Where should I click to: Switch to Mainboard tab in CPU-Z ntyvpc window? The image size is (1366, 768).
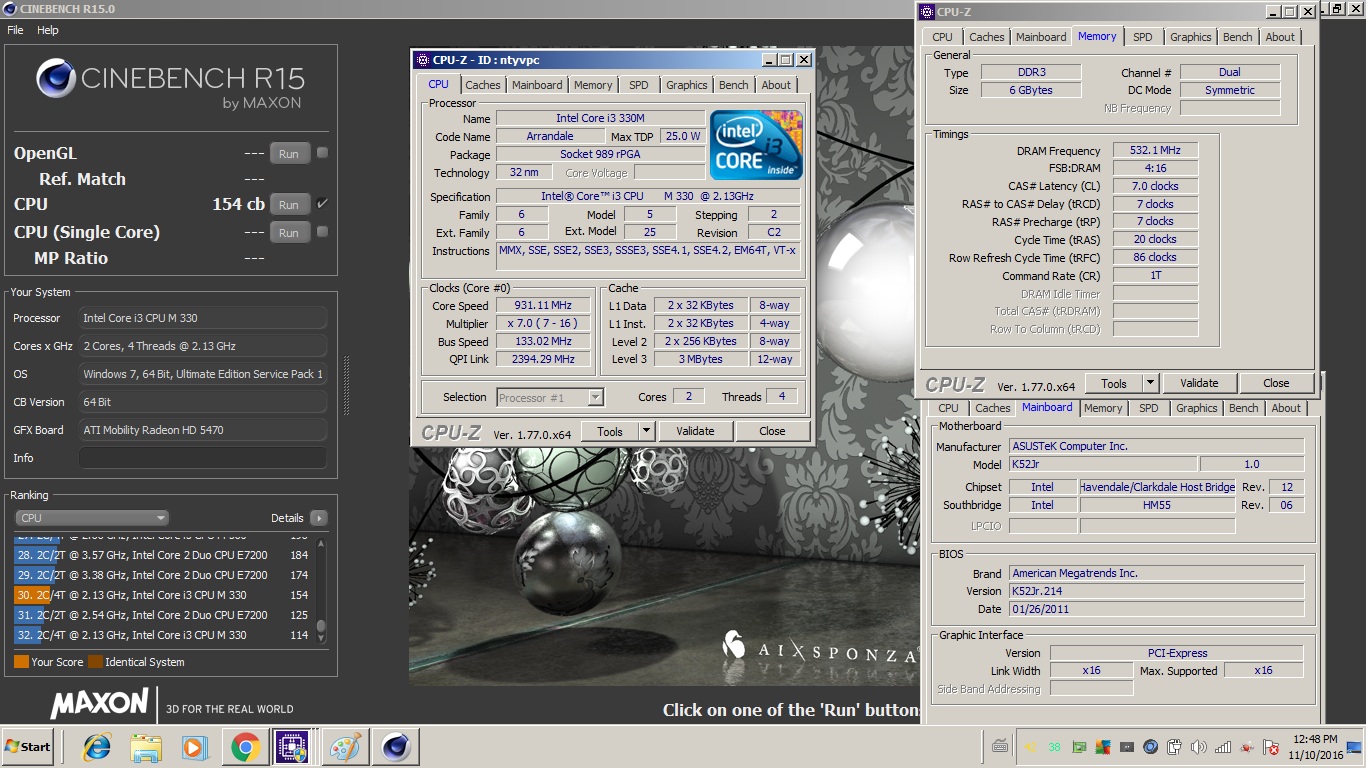[537, 85]
